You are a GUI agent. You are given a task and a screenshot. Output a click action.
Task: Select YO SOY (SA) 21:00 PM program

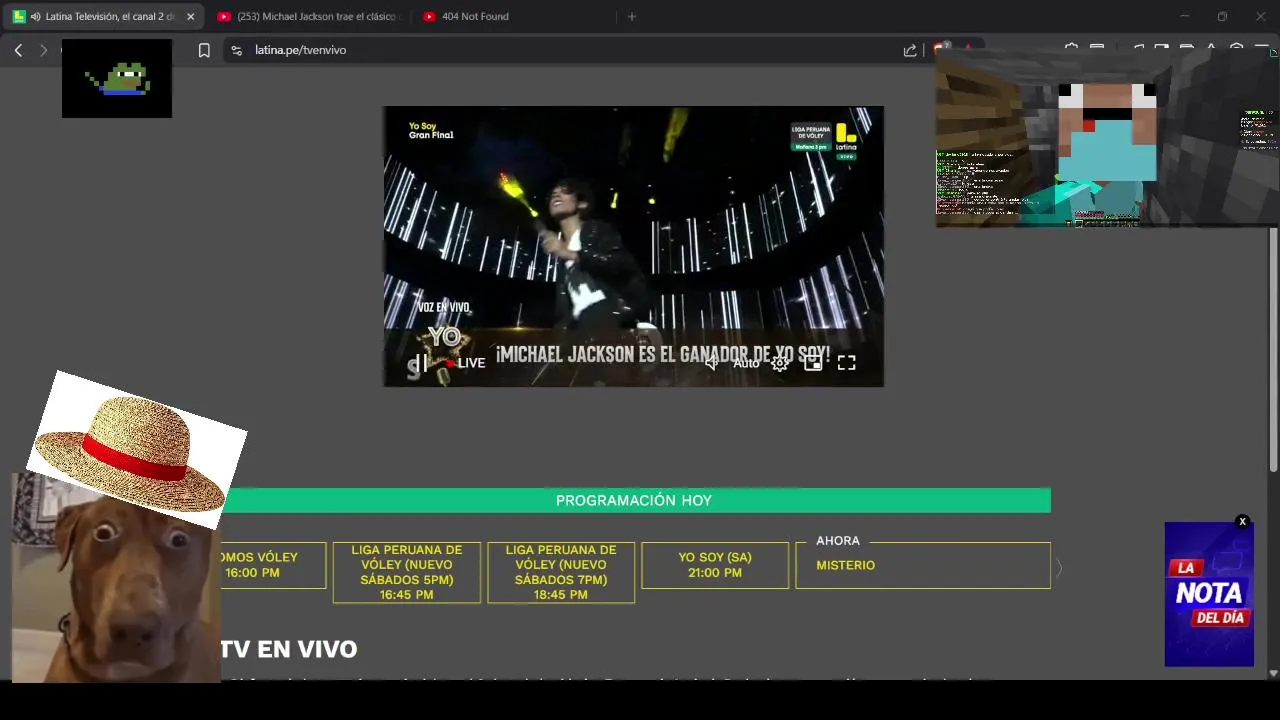[714, 565]
